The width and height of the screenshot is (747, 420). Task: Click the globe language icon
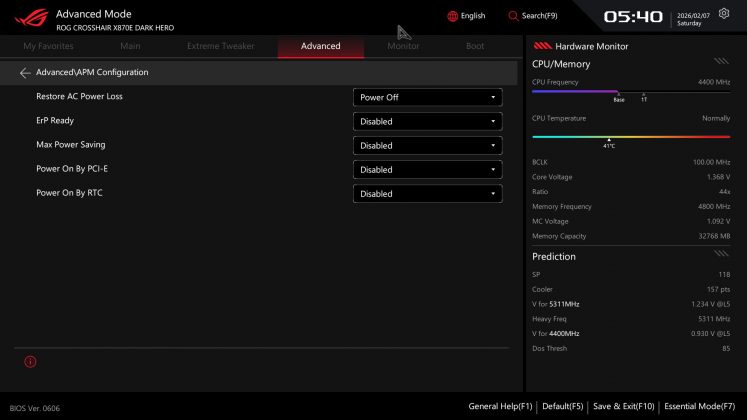pos(452,16)
